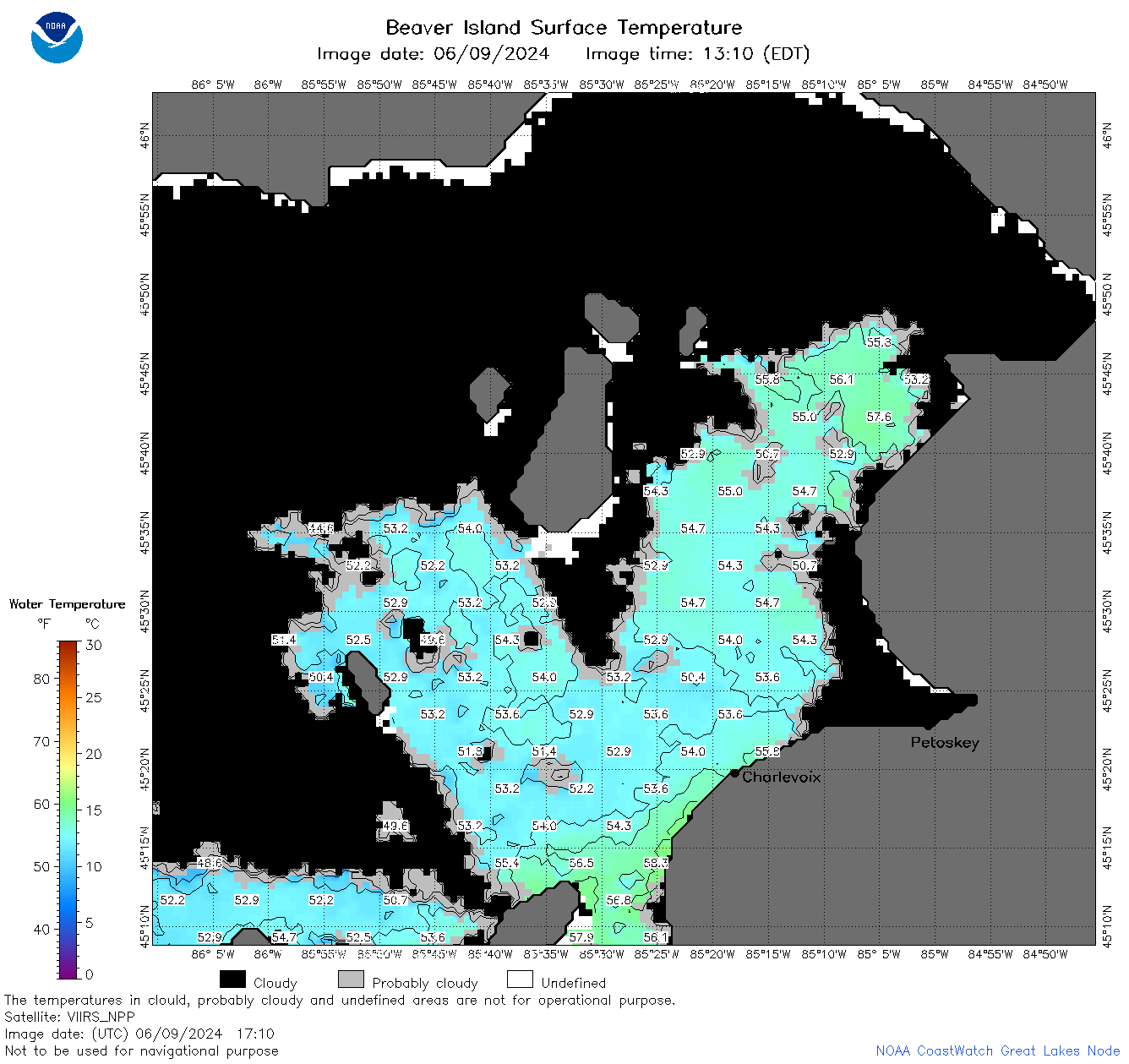Click the Not to be used for navigational purpose note
The height and width of the screenshot is (1064, 1129).
[x=141, y=1051]
